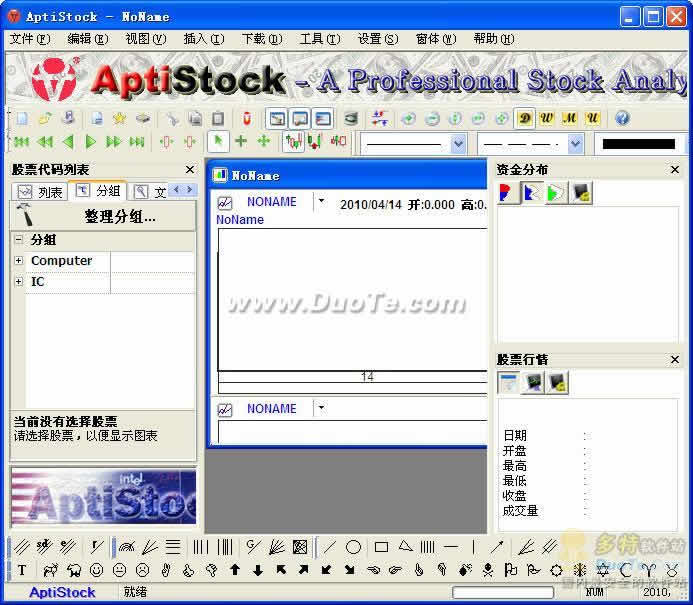This screenshot has width=693, height=605.
Task: Toggle Monthly period M button
Action: click(570, 118)
